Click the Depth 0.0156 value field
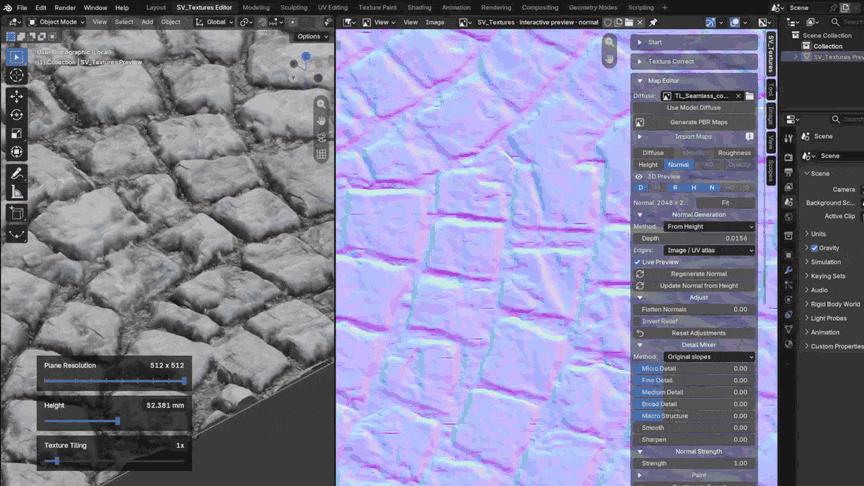 (694, 239)
